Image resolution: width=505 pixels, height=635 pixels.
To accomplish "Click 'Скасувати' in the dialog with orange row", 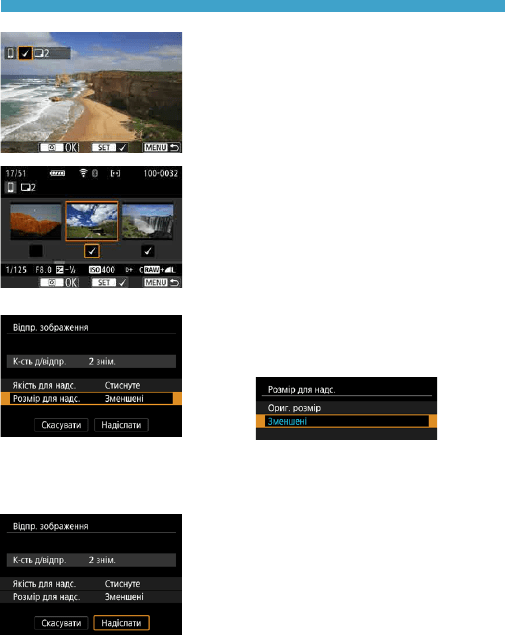I will point(61,425).
